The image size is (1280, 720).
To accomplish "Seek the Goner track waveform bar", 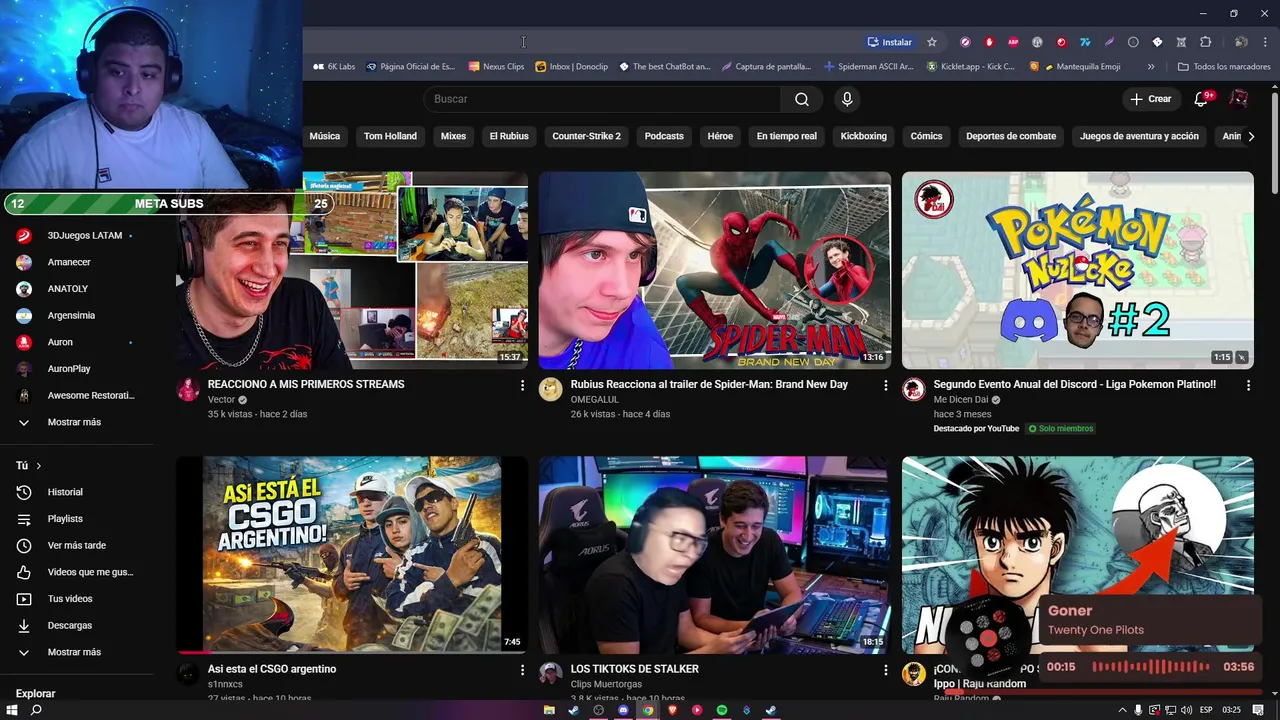I will click(1150, 667).
